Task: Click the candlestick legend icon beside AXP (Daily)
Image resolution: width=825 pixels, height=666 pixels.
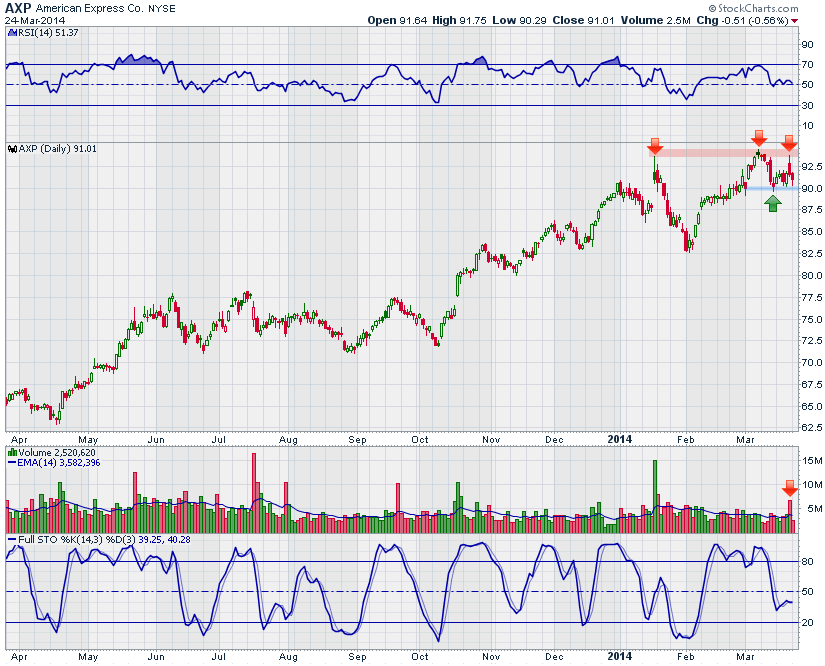Action: tap(13, 149)
